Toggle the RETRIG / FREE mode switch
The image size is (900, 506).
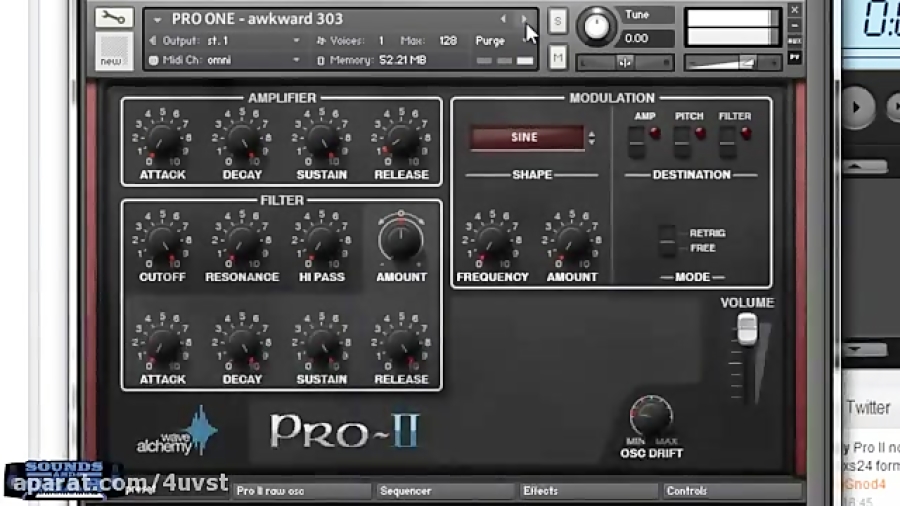pyautogui.click(x=667, y=240)
